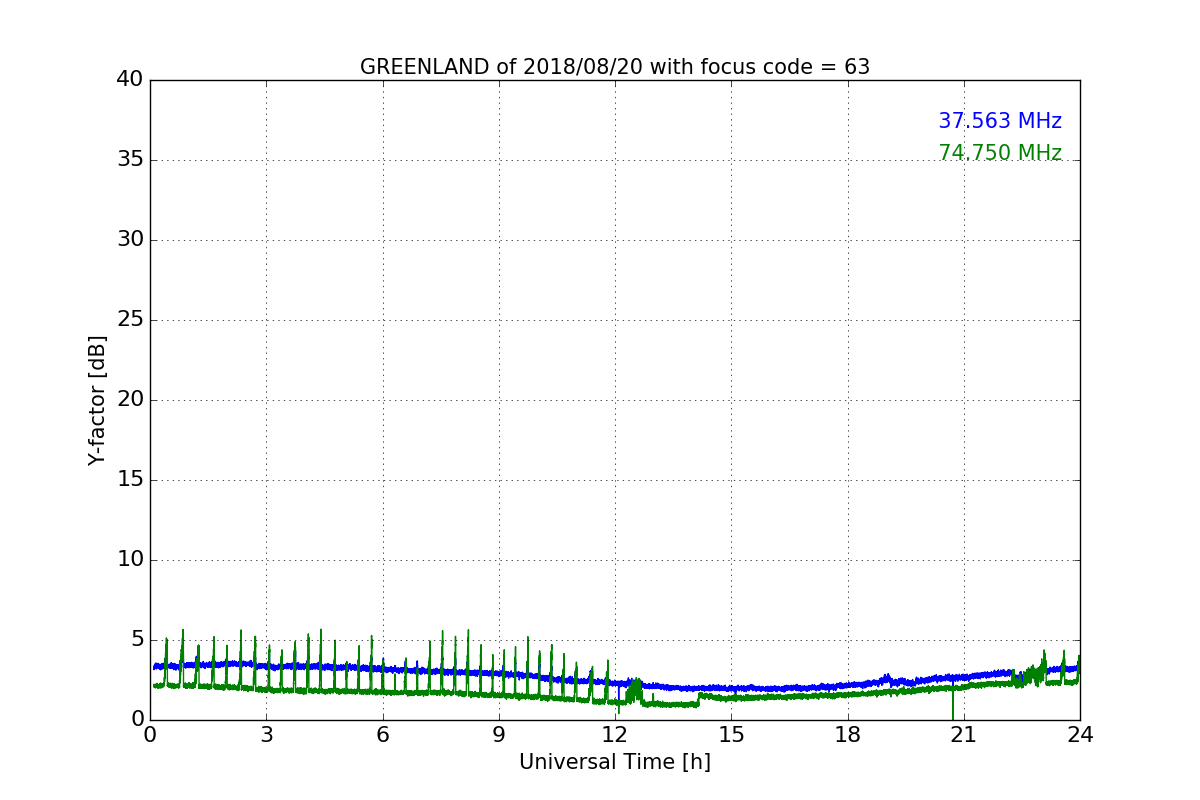The height and width of the screenshot is (800, 1200).
Task: Click y-axis tick label '40'
Action: tap(130, 80)
